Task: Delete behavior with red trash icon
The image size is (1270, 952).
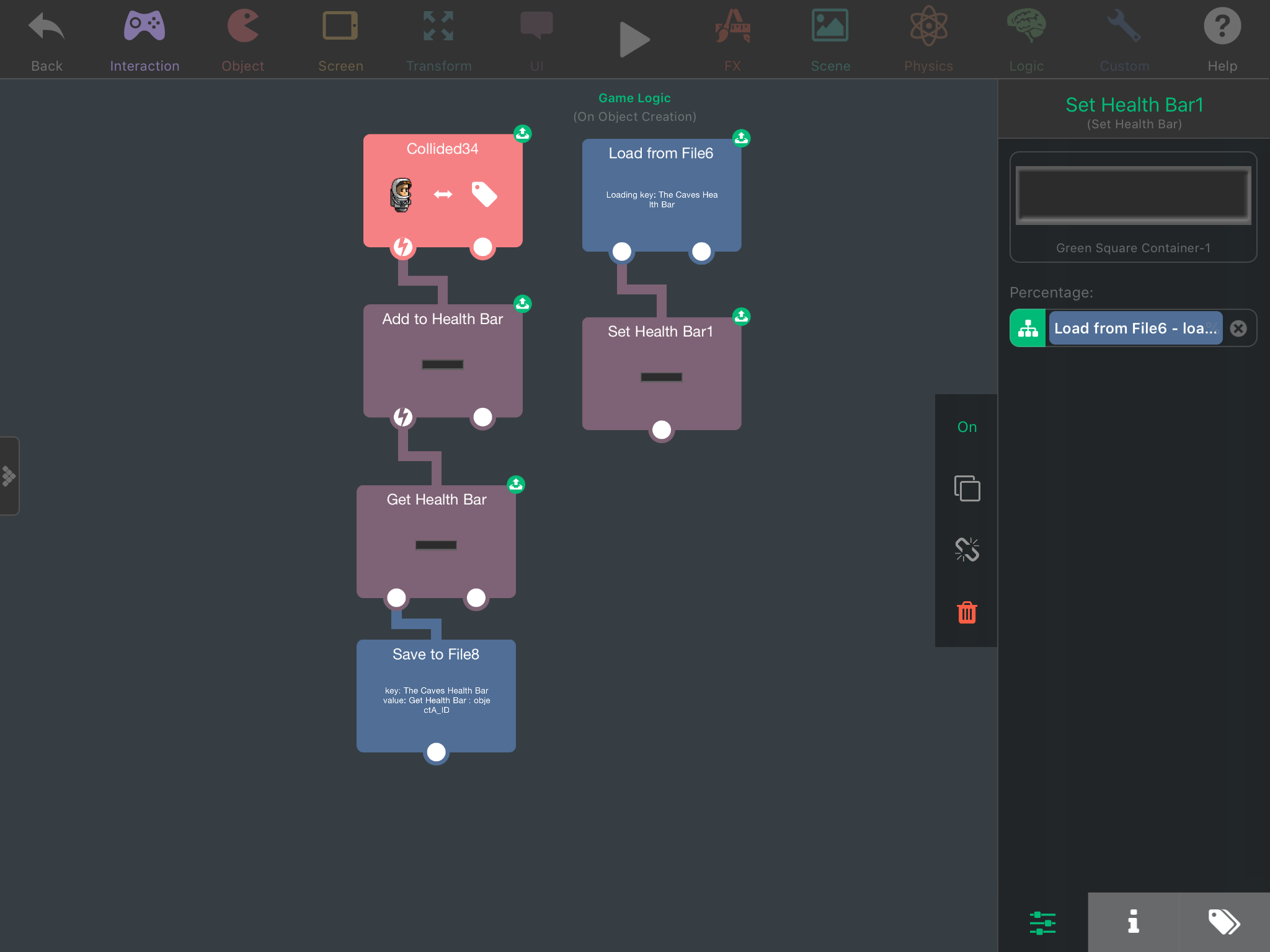Action: 967,612
